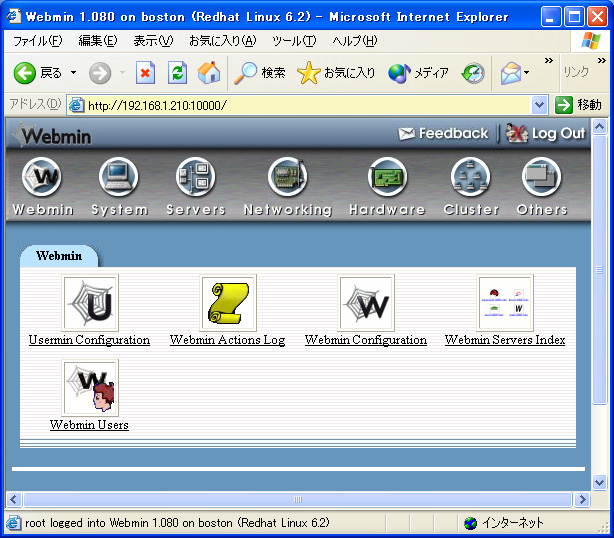The width and height of the screenshot is (614, 538).
Task: Click the green Go arrow button
Action: [563, 105]
